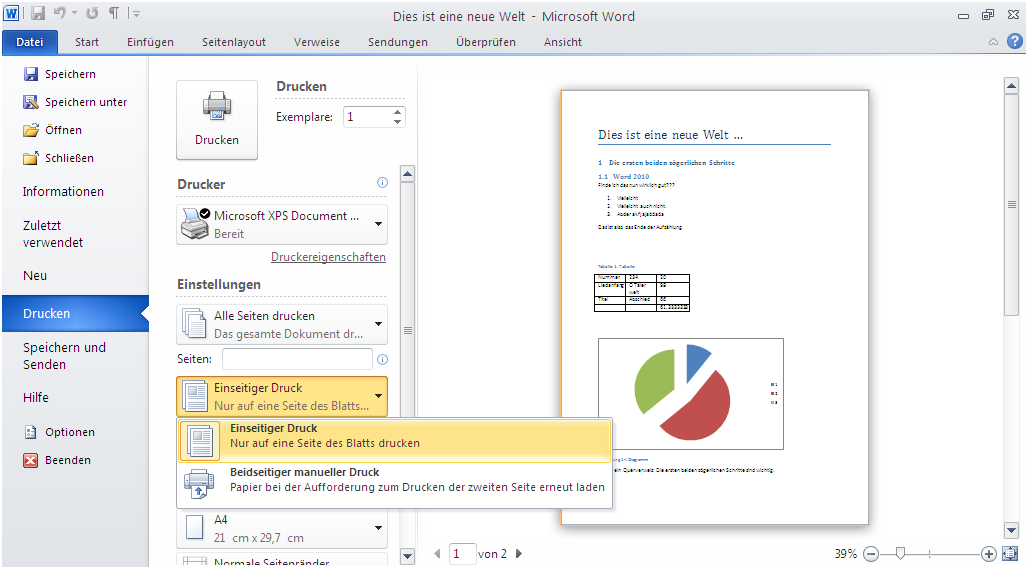Switch to the Einfügen ribbon tab
Viewport: 1028px width, 567px height.
[150, 42]
